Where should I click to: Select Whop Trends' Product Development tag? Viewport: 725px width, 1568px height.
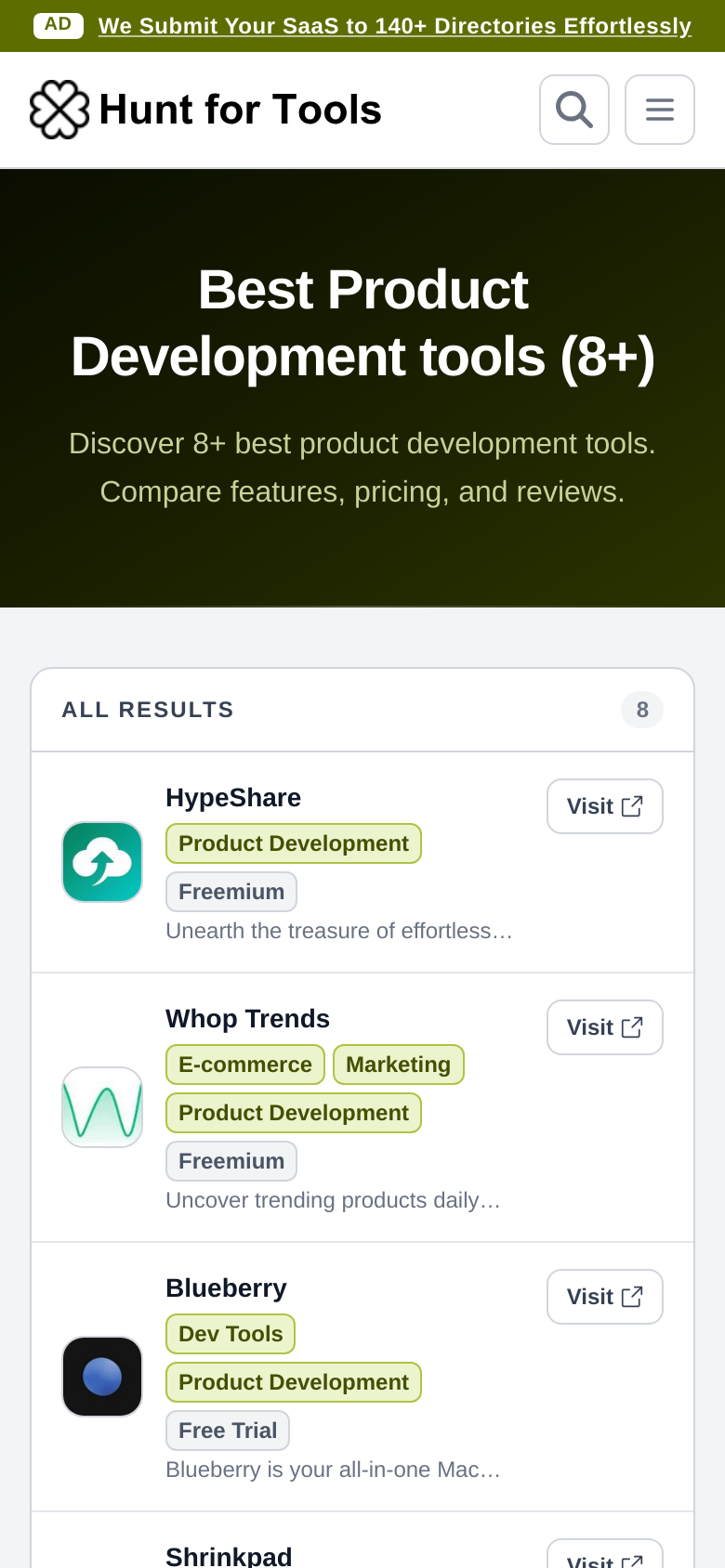pos(294,1113)
